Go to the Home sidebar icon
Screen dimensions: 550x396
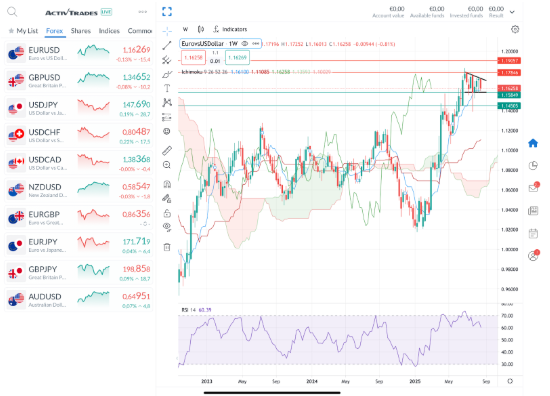pos(533,143)
